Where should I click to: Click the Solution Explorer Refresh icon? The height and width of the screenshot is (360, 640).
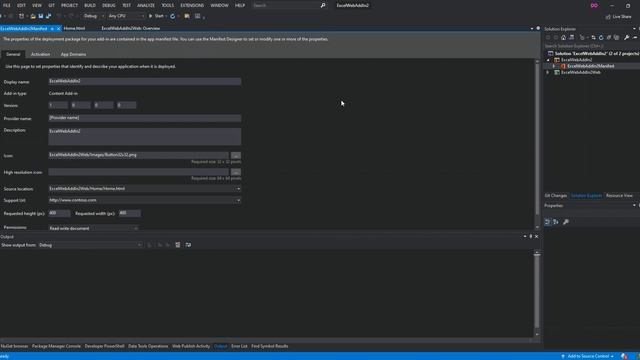[x=601, y=37]
